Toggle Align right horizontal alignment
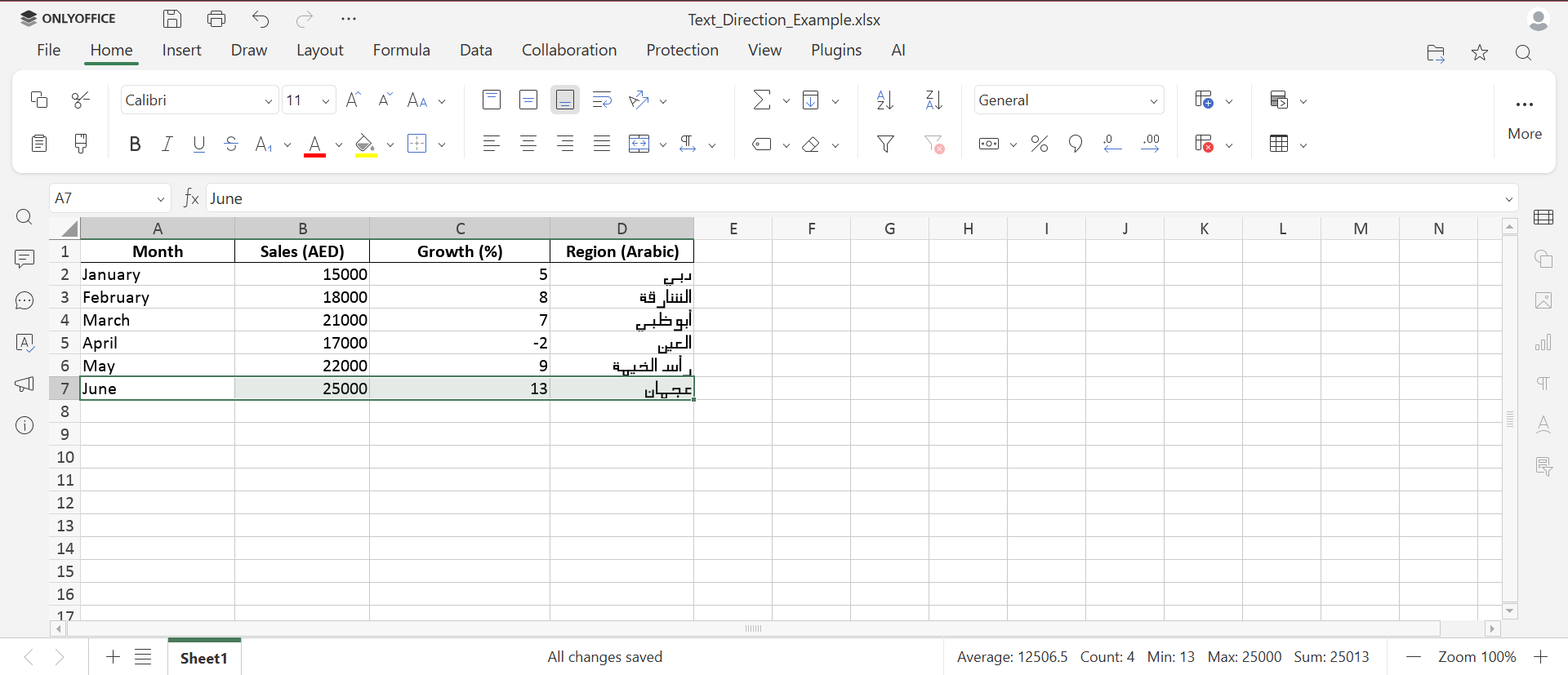 coord(565,144)
